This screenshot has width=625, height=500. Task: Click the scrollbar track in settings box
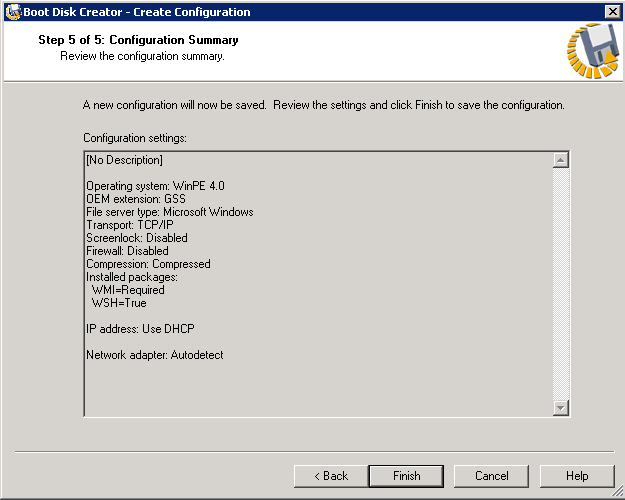coord(560,284)
